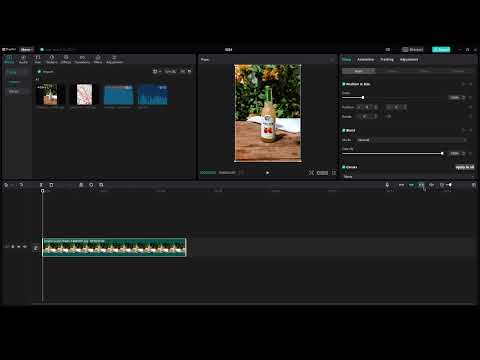The width and height of the screenshot is (480, 360).
Task: Click the Undo arrow in timeline toolbar
Action: (21, 185)
